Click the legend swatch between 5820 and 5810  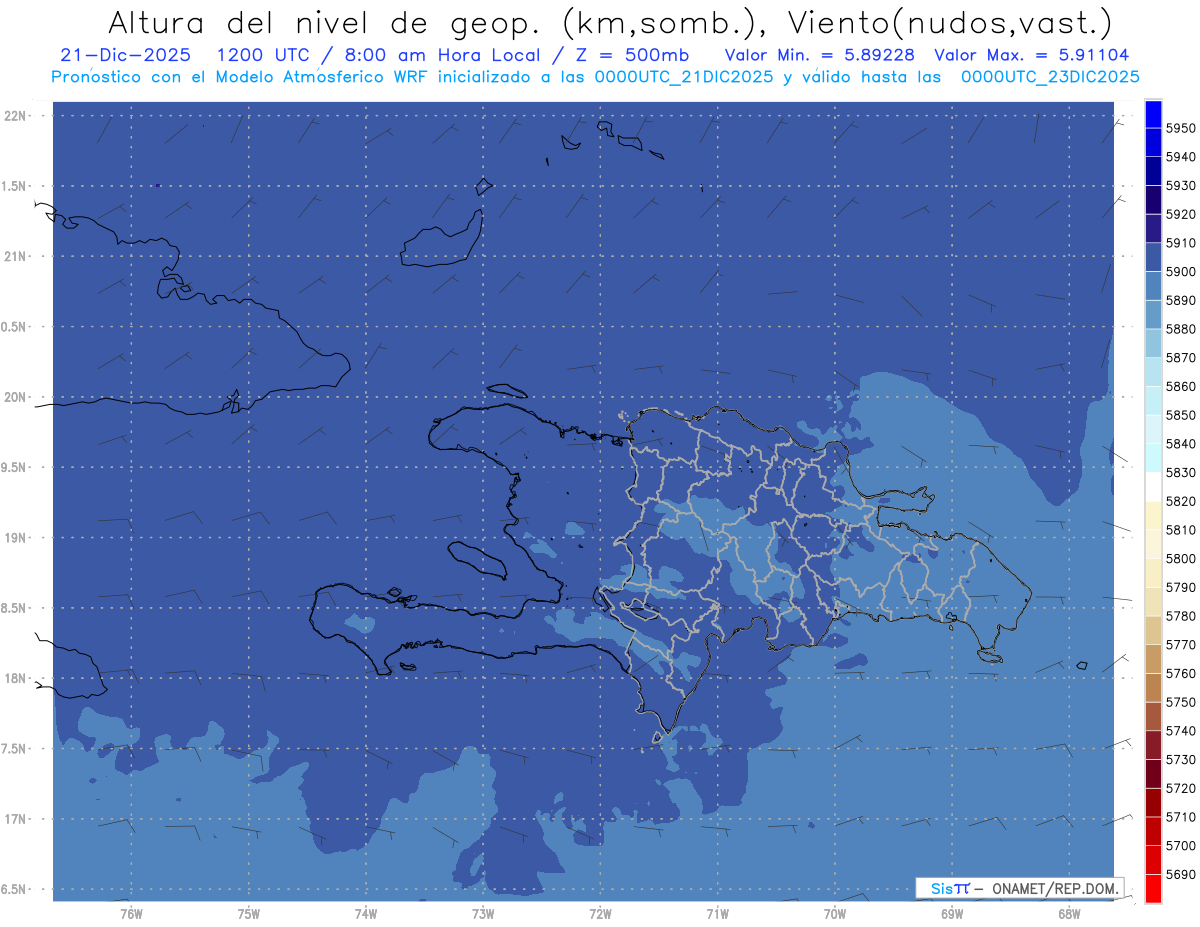click(1153, 515)
